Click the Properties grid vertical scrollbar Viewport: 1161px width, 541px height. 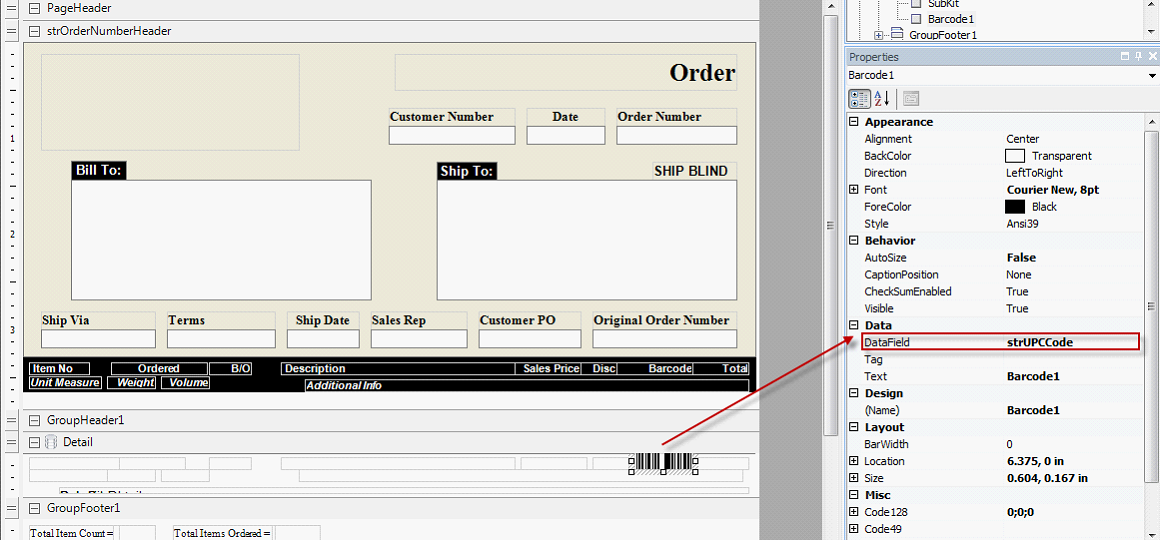1151,307
